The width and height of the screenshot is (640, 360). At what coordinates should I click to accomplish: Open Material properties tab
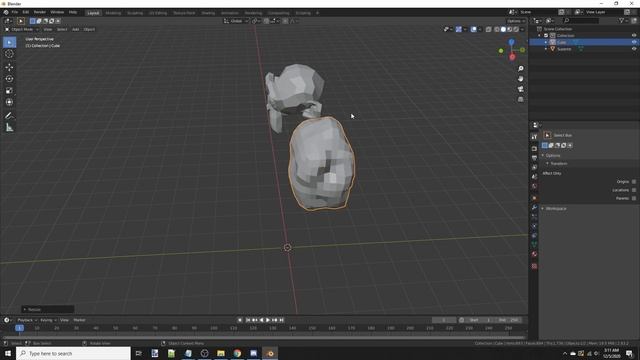pyautogui.click(x=534, y=254)
